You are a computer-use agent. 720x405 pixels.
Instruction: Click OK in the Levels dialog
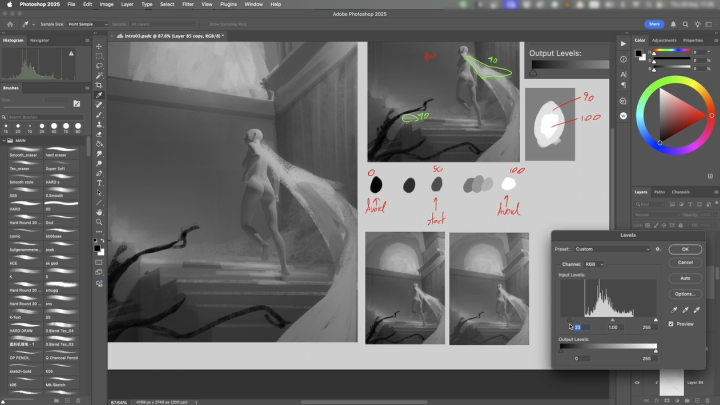tap(685, 249)
